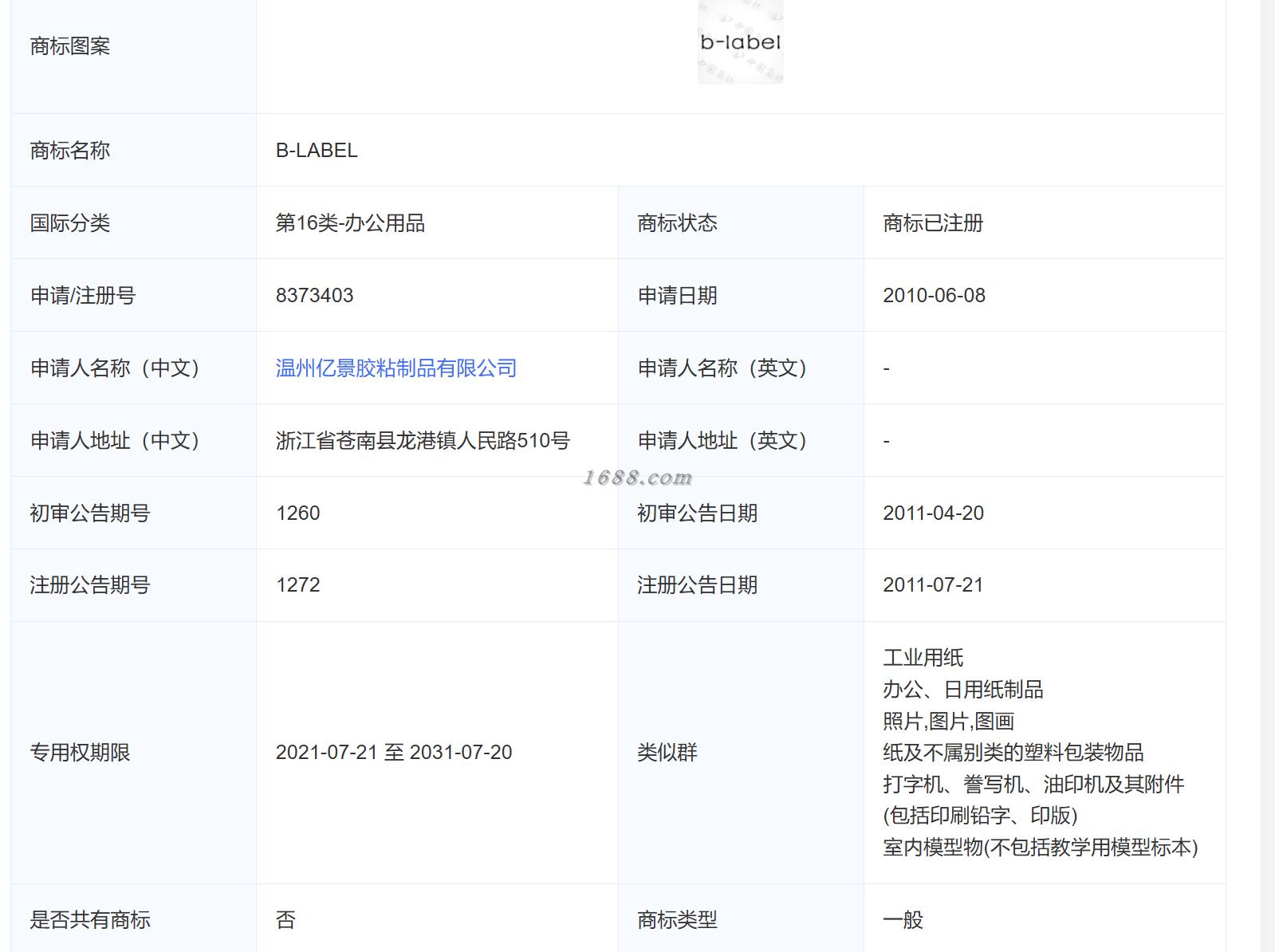Click the 初审公告日期 label
Viewport: 1275px width, 952px height.
click(x=698, y=513)
